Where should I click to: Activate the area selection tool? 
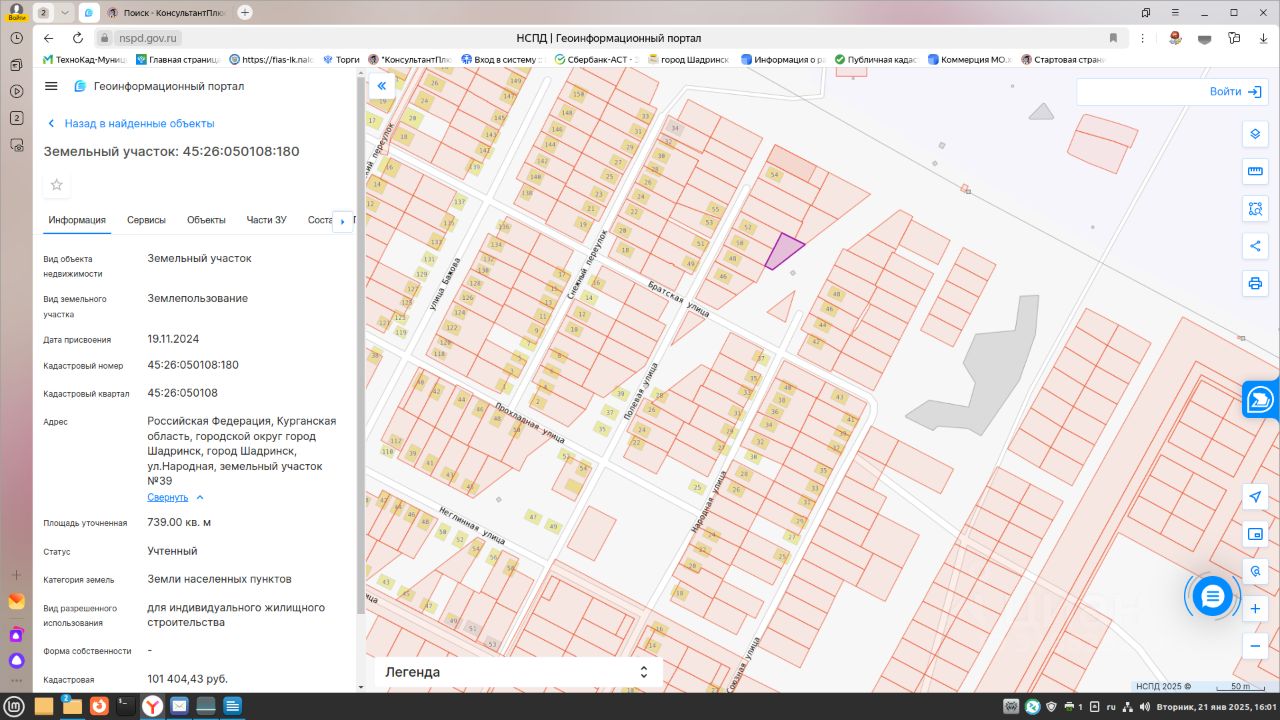(1255, 209)
